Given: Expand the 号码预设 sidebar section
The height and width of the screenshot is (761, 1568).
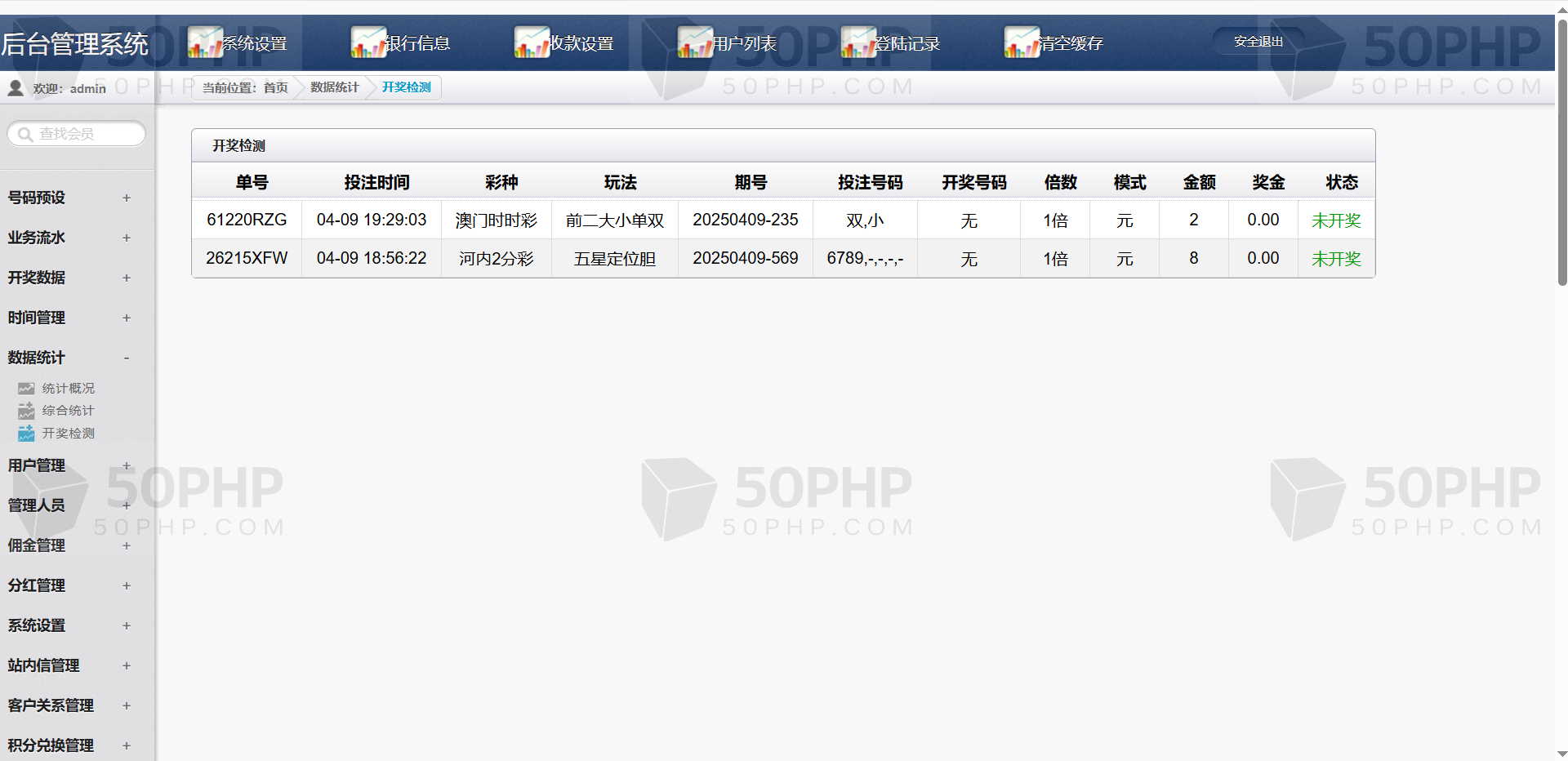Looking at the screenshot, I should click(x=127, y=198).
